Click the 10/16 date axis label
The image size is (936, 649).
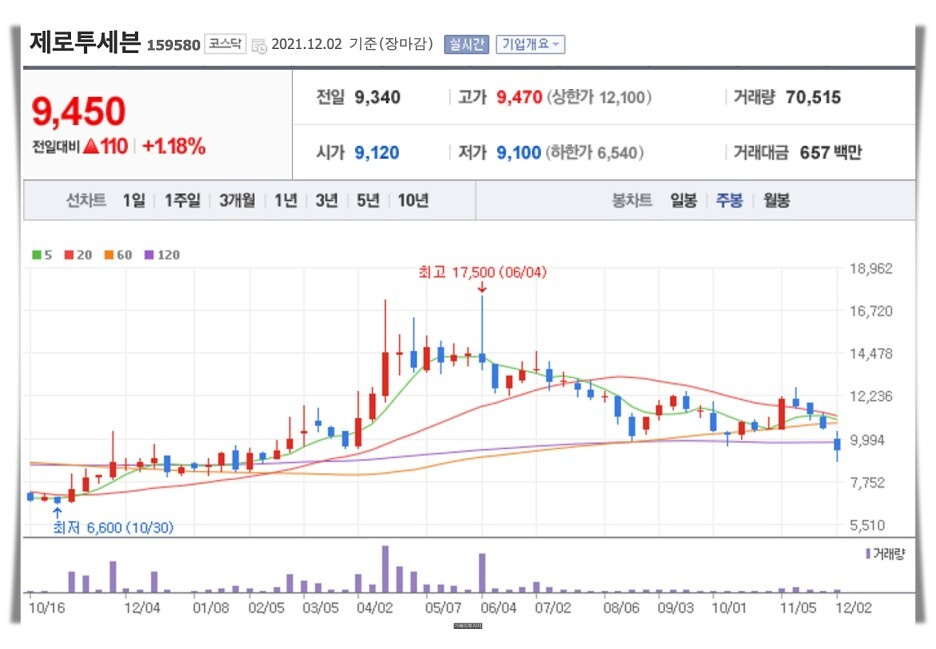point(47,608)
